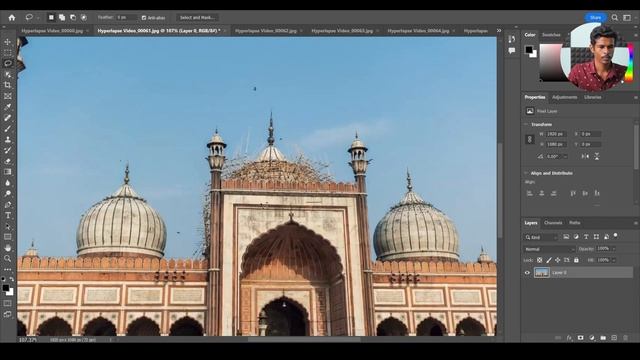The height and width of the screenshot is (360, 640).
Task: Select the Horizontal Type tool
Action: (8, 215)
